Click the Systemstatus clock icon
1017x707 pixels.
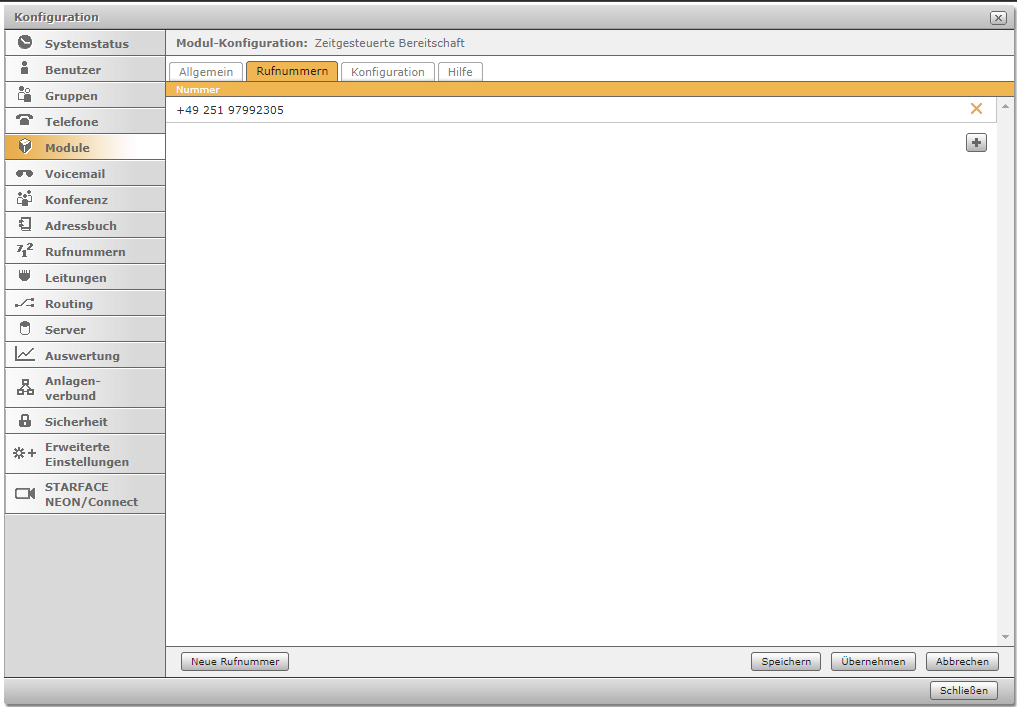pyautogui.click(x=25, y=43)
